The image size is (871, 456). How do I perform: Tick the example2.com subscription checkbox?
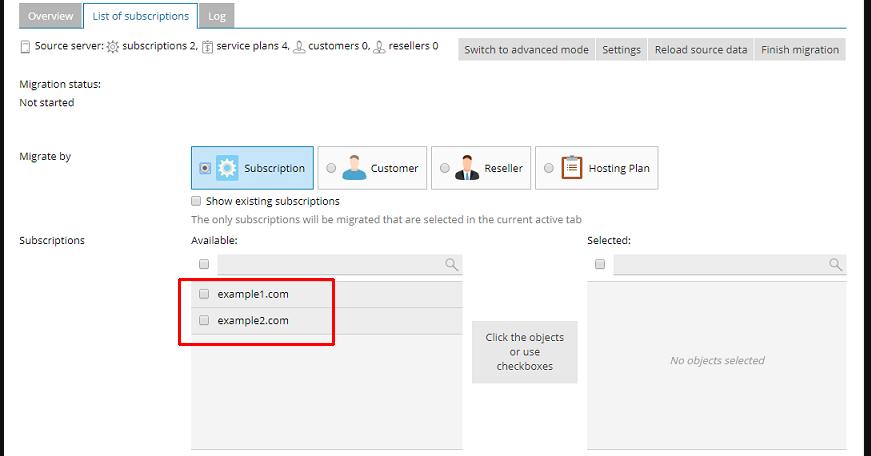coord(204,321)
